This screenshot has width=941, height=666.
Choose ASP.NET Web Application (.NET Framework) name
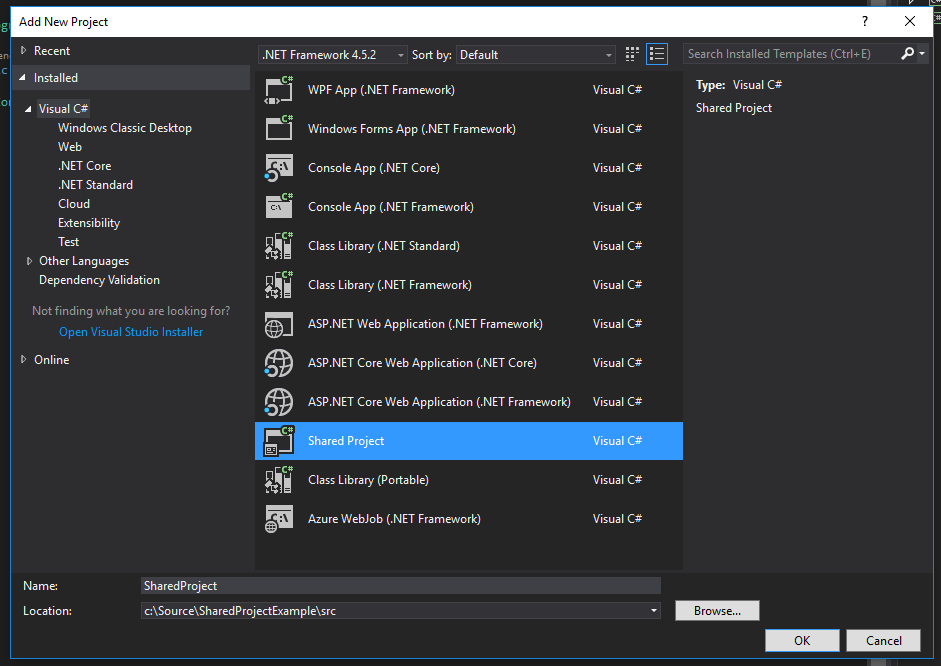pyautogui.click(x=425, y=324)
